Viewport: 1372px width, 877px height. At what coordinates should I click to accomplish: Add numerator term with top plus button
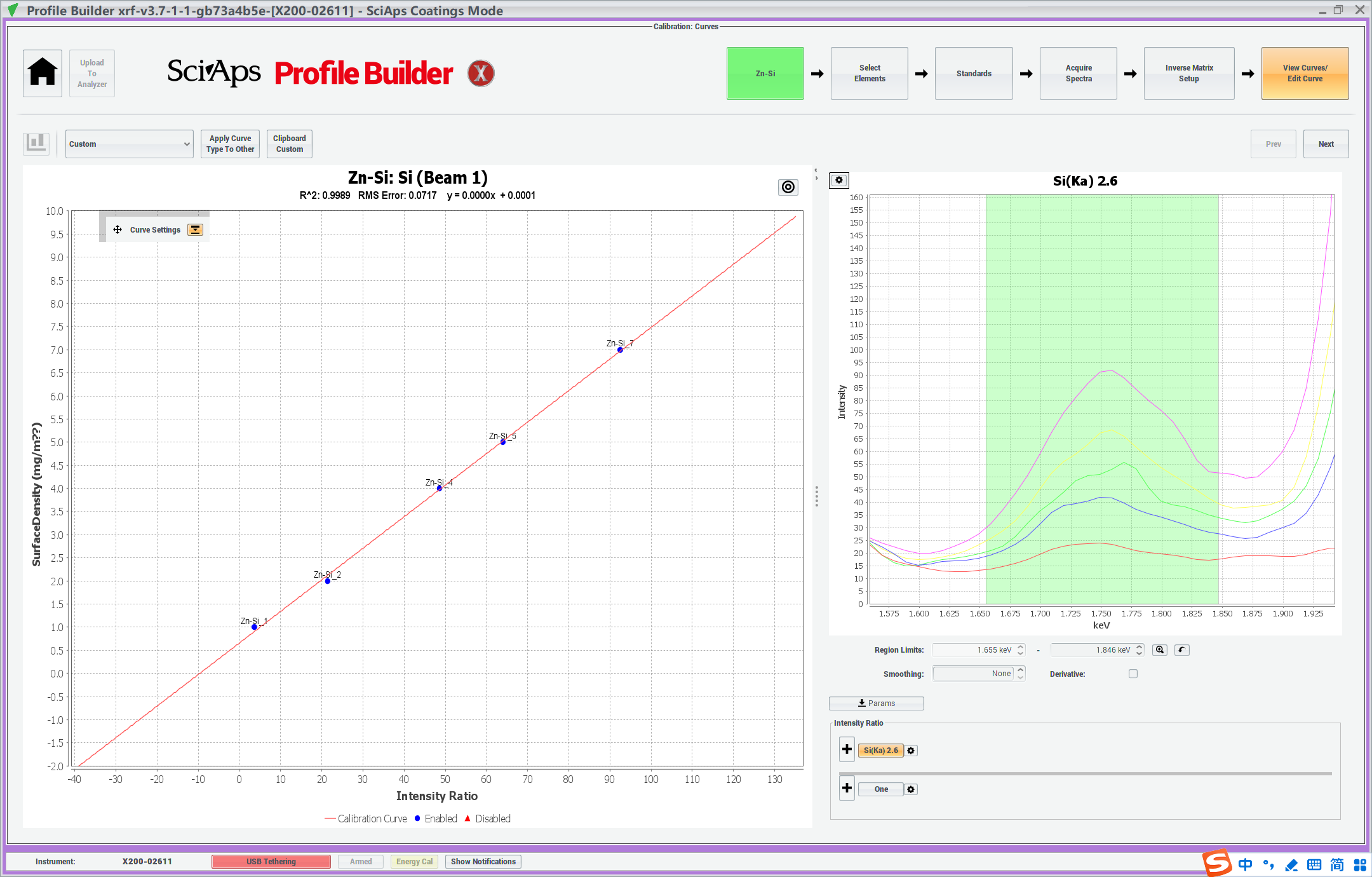pos(847,749)
